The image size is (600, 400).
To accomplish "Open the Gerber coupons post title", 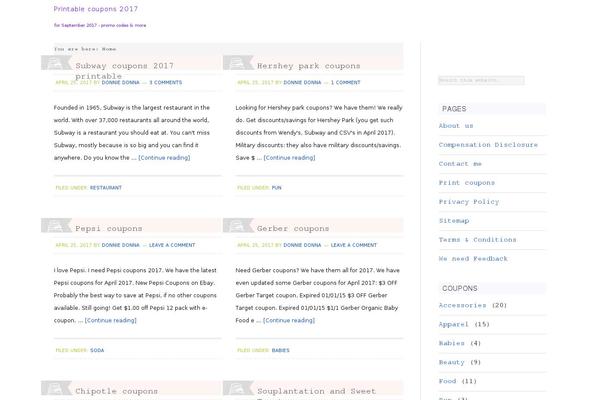I will coord(293,229).
